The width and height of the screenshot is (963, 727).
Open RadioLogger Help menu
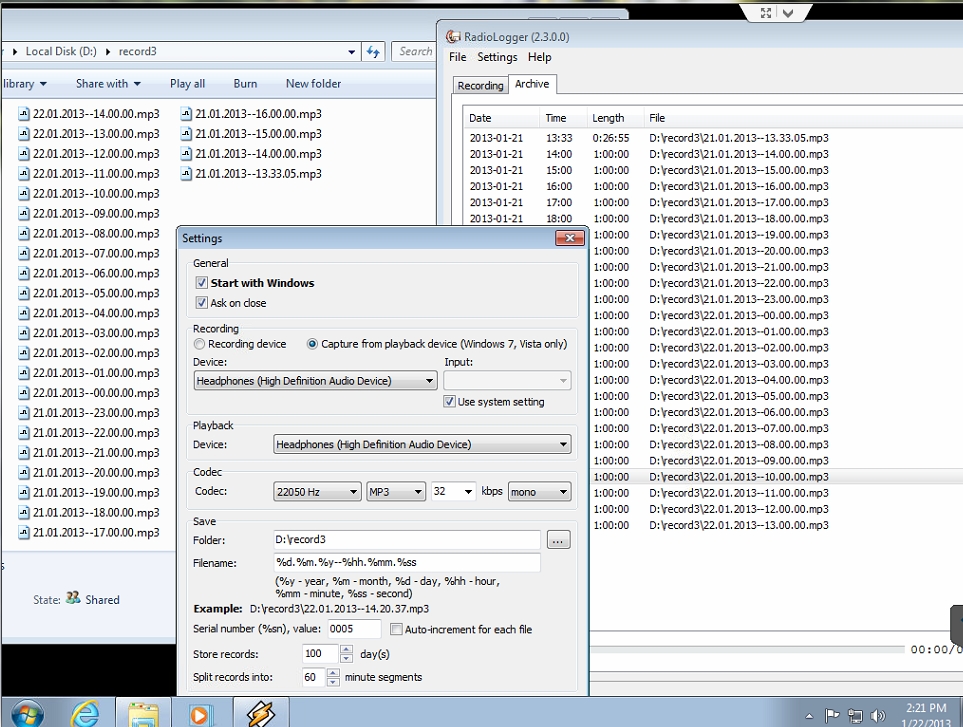pyautogui.click(x=539, y=57)
